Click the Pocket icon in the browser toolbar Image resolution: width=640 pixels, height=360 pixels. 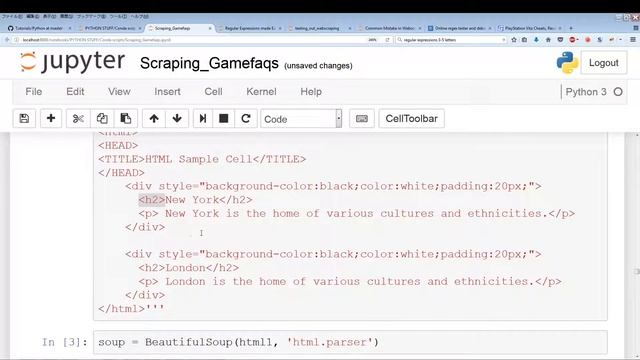[x=560, y=40]
